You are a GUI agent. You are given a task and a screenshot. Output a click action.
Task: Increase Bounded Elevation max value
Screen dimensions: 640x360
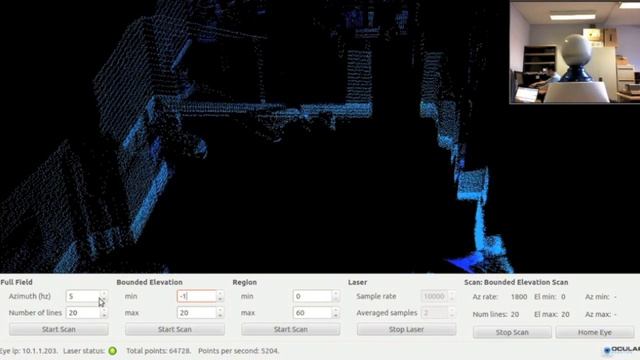[220, 310]
